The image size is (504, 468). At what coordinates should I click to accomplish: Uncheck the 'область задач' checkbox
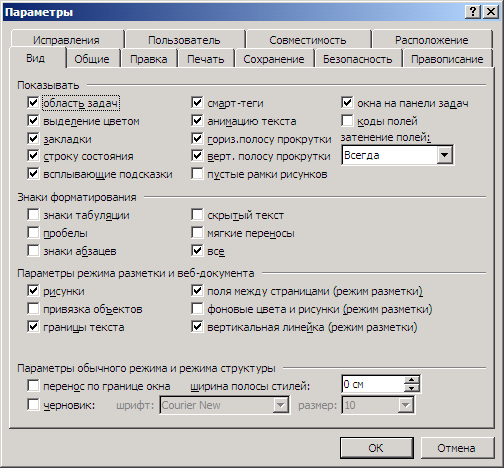[33, 103]
